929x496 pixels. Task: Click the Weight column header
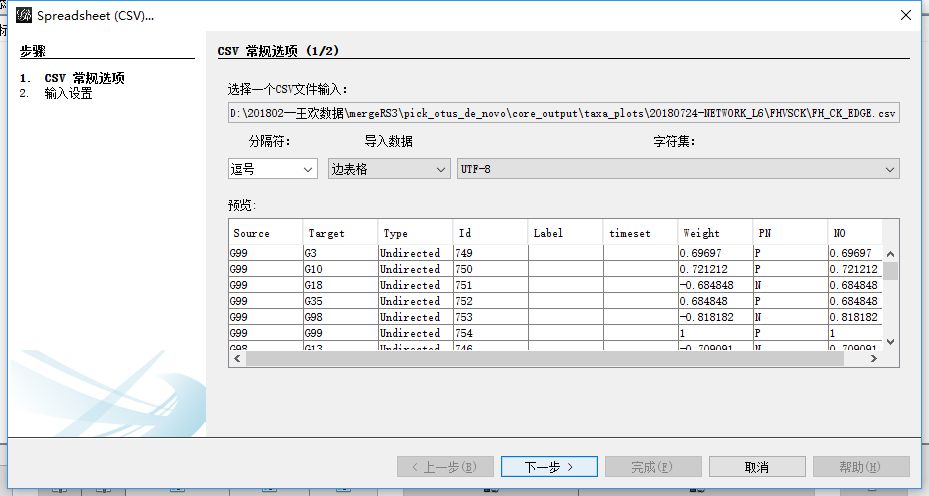[716, 233]
